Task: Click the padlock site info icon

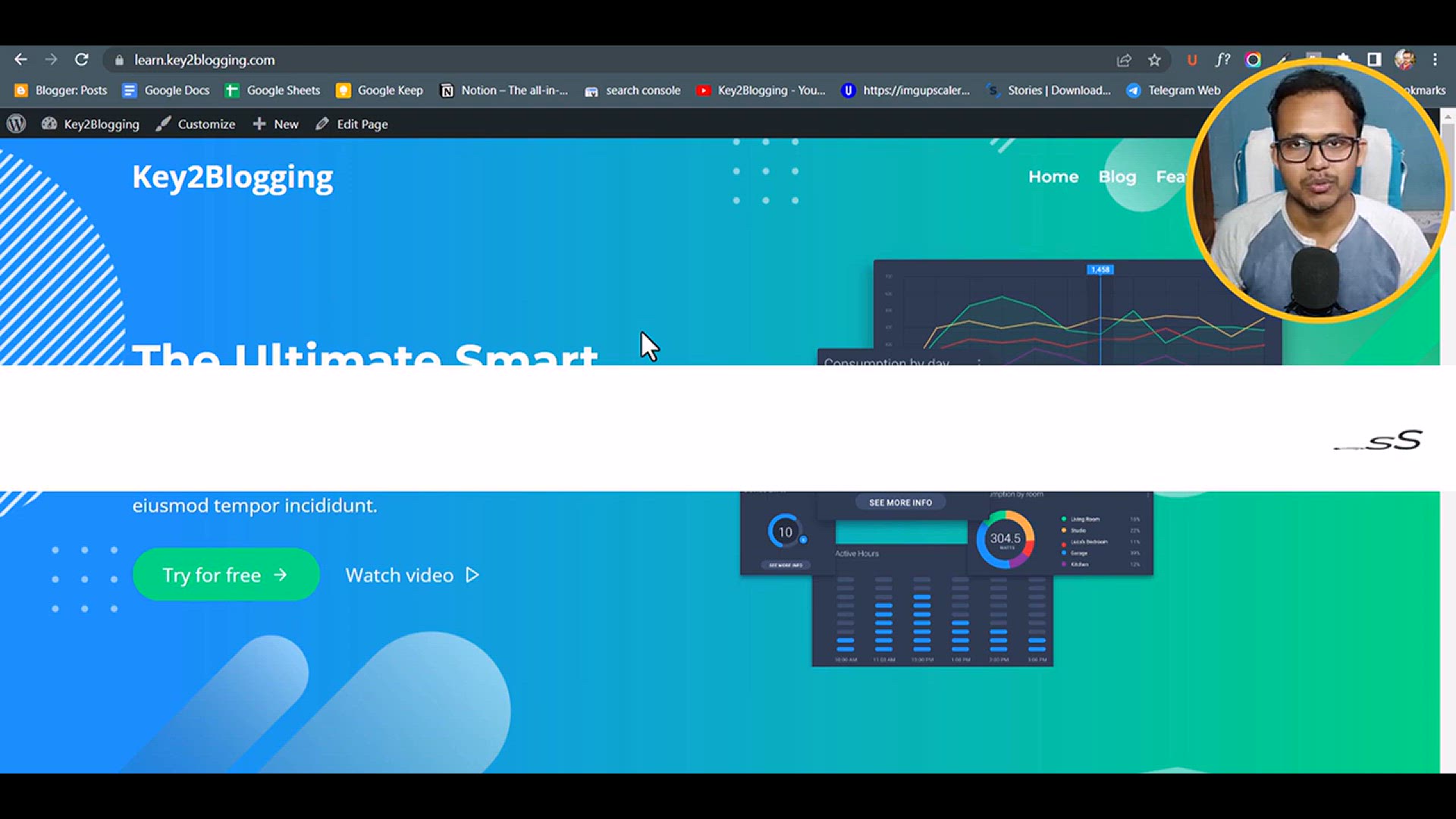Action: [x=119, y=60]
